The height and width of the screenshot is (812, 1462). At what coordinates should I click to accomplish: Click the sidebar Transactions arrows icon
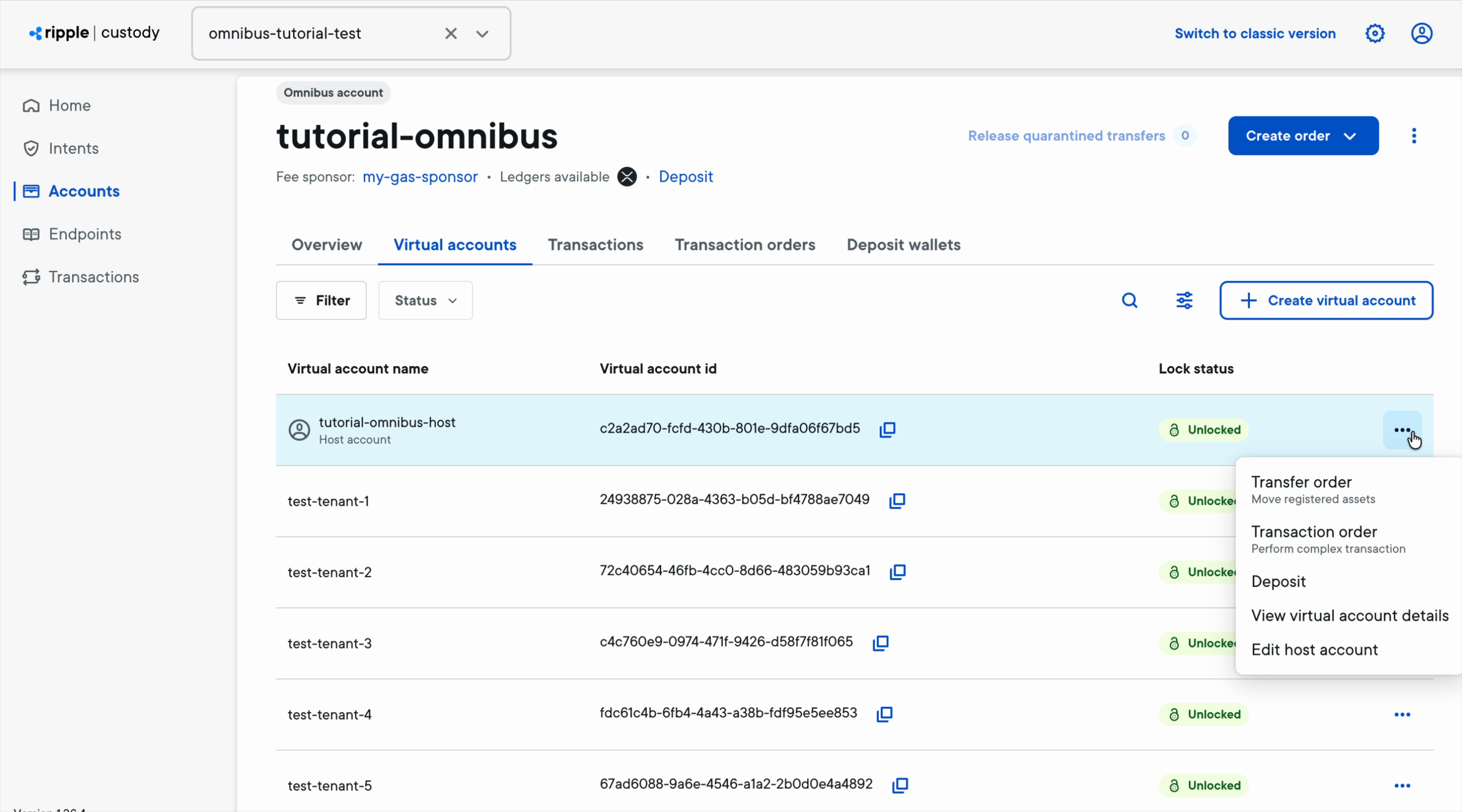click(x=31, y=277)
